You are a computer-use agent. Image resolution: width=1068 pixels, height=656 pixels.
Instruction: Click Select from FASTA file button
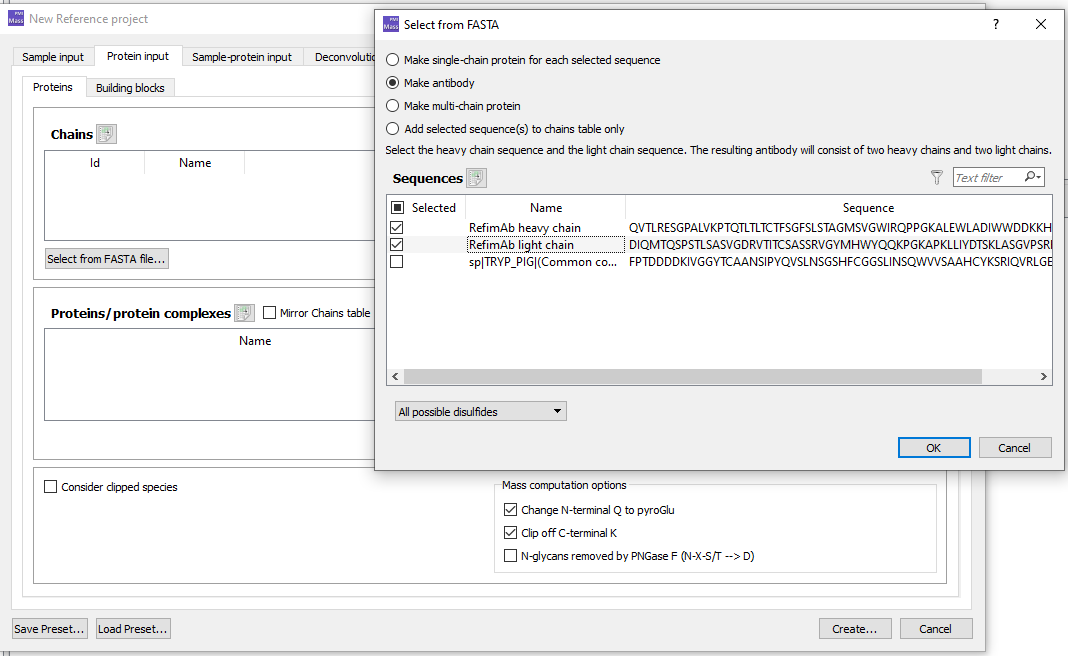tap(107, 259)
